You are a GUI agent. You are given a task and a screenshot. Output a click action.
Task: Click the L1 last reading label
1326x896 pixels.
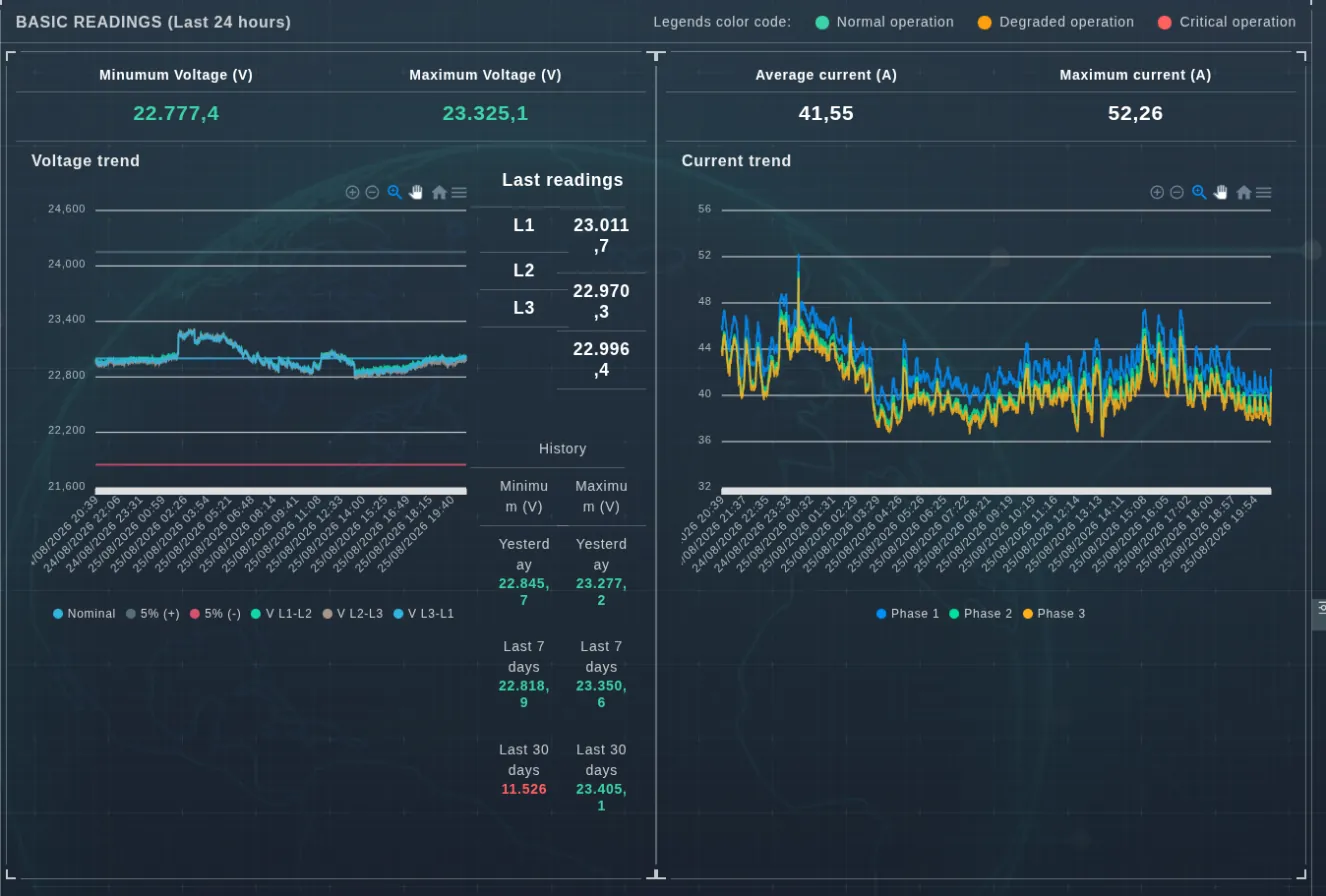pos(524,225)
